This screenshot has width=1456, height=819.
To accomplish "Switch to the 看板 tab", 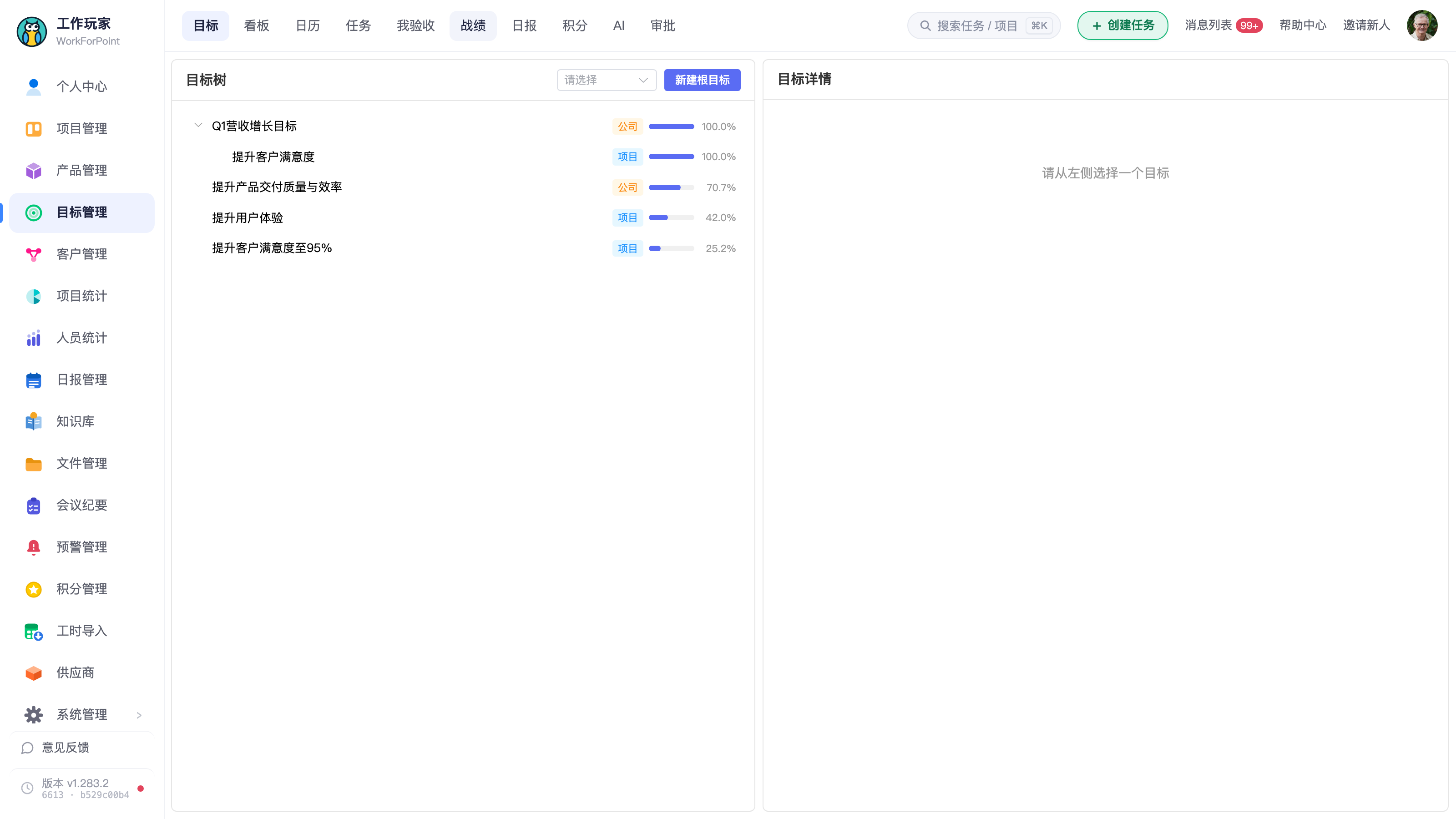I will coord(257,25).
